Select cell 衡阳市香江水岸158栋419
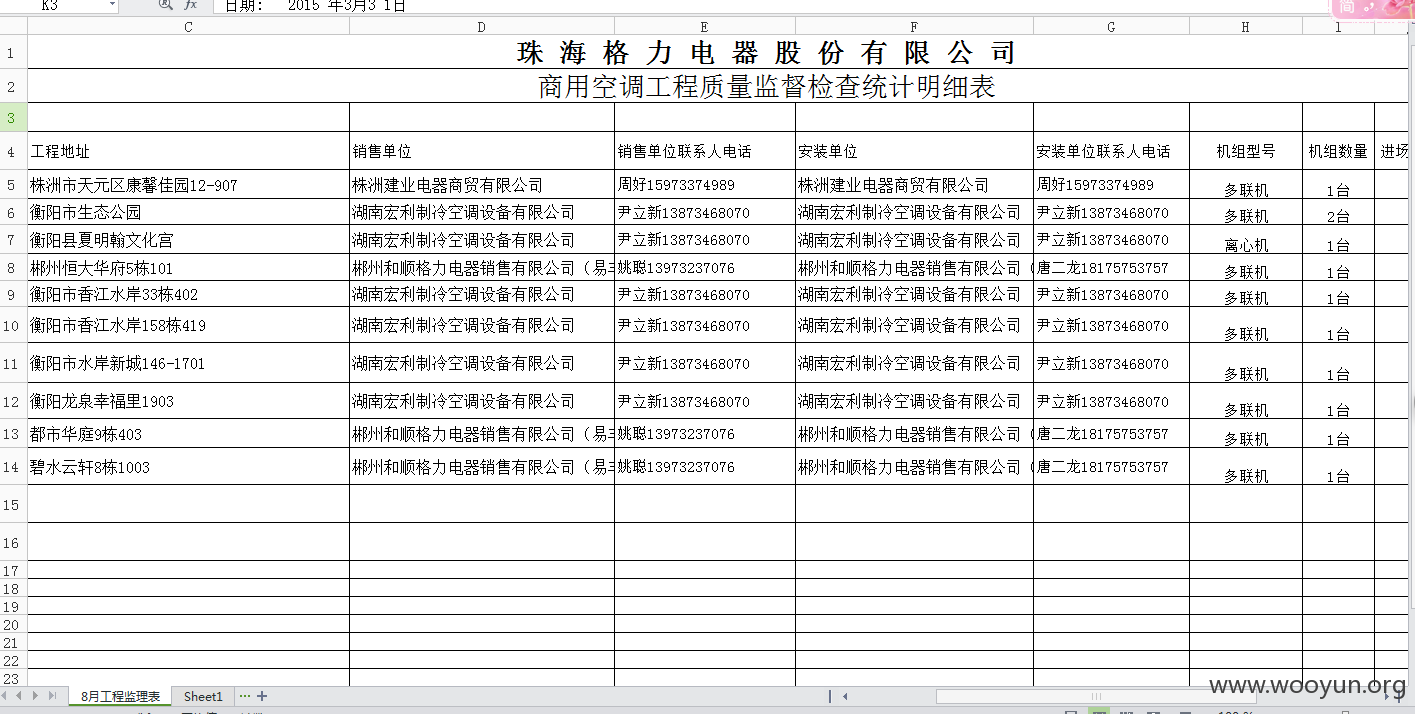The width and height of the screenshot is (1415, 714). (x=188, y=325)
